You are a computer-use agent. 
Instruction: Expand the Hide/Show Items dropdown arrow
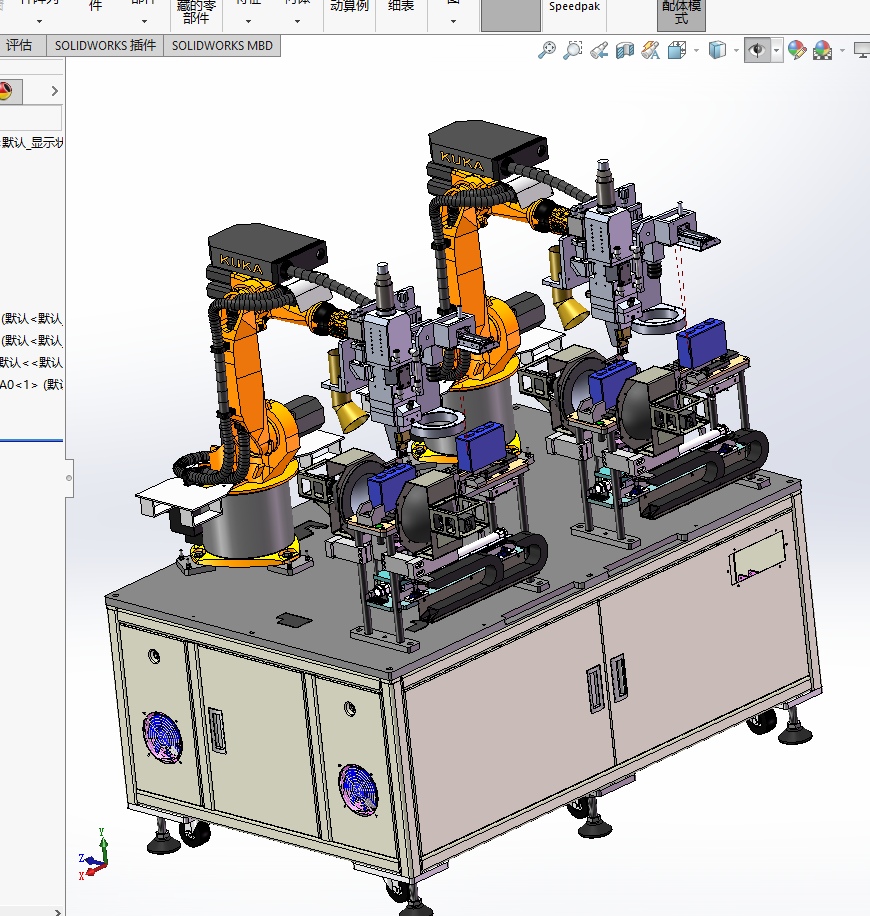pos(777,51)
